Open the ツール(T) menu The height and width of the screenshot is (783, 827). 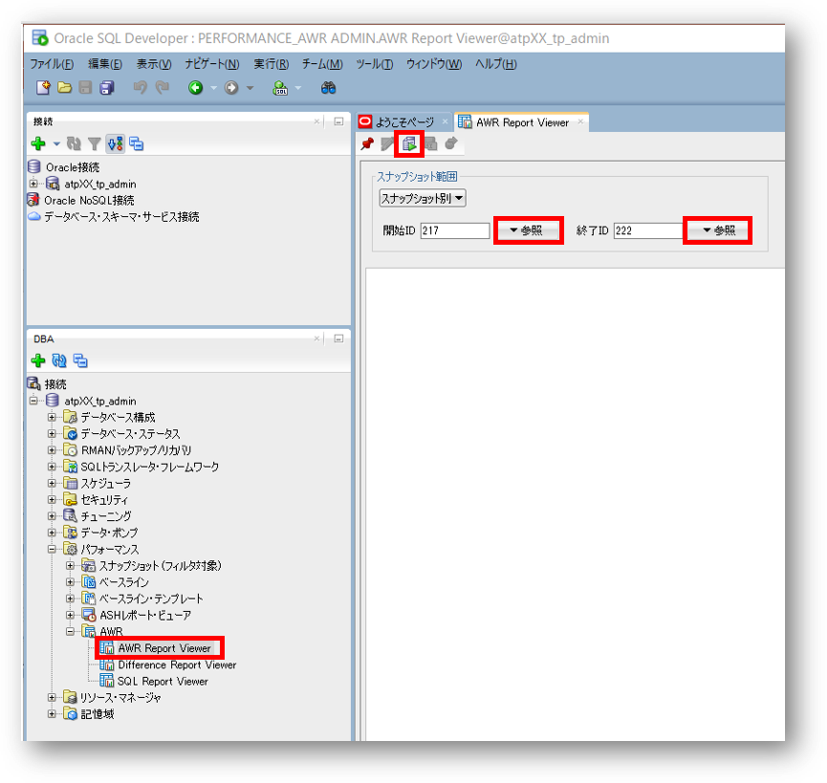[x=374, y=64]
